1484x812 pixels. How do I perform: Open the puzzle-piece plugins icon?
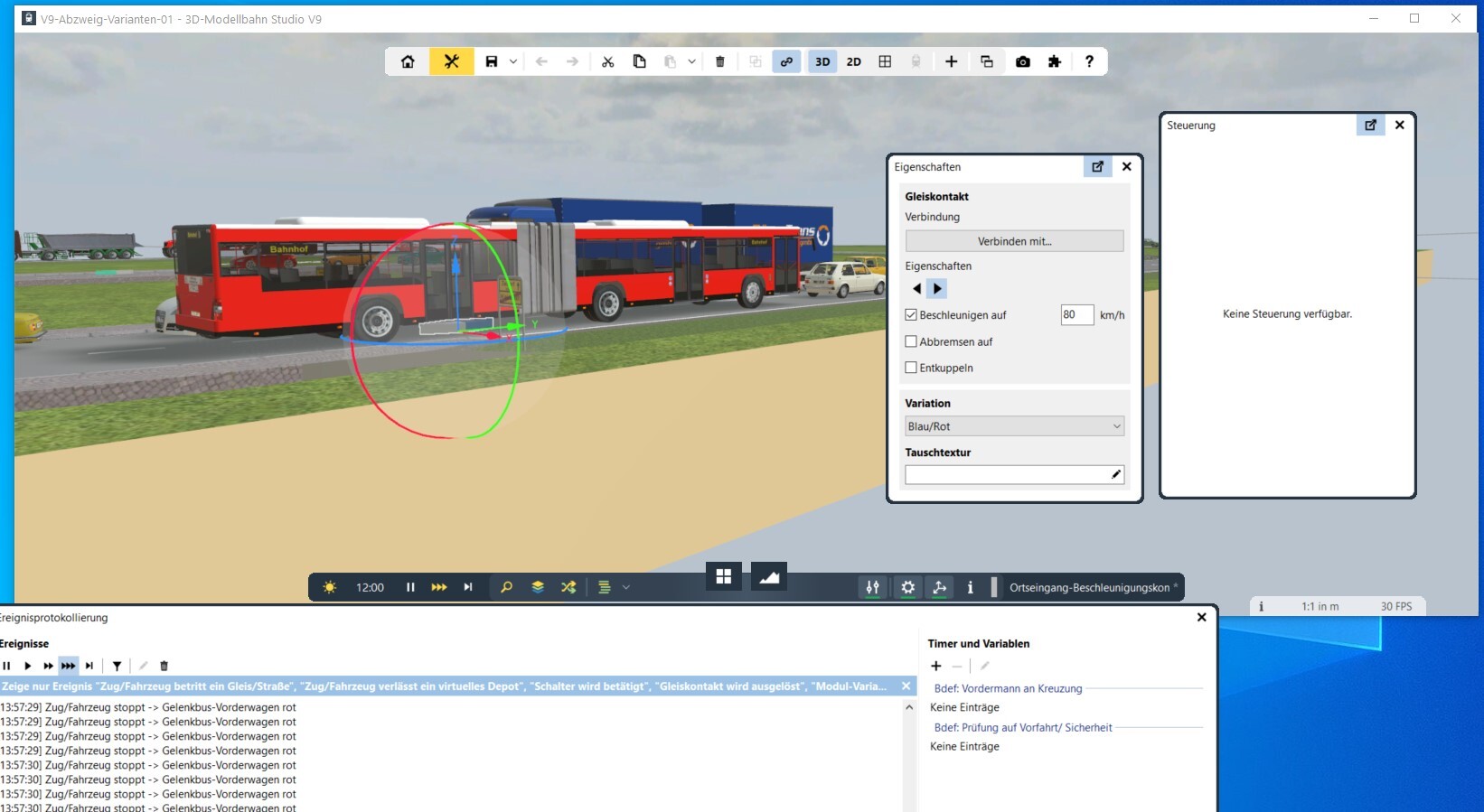pos(1054,61)
